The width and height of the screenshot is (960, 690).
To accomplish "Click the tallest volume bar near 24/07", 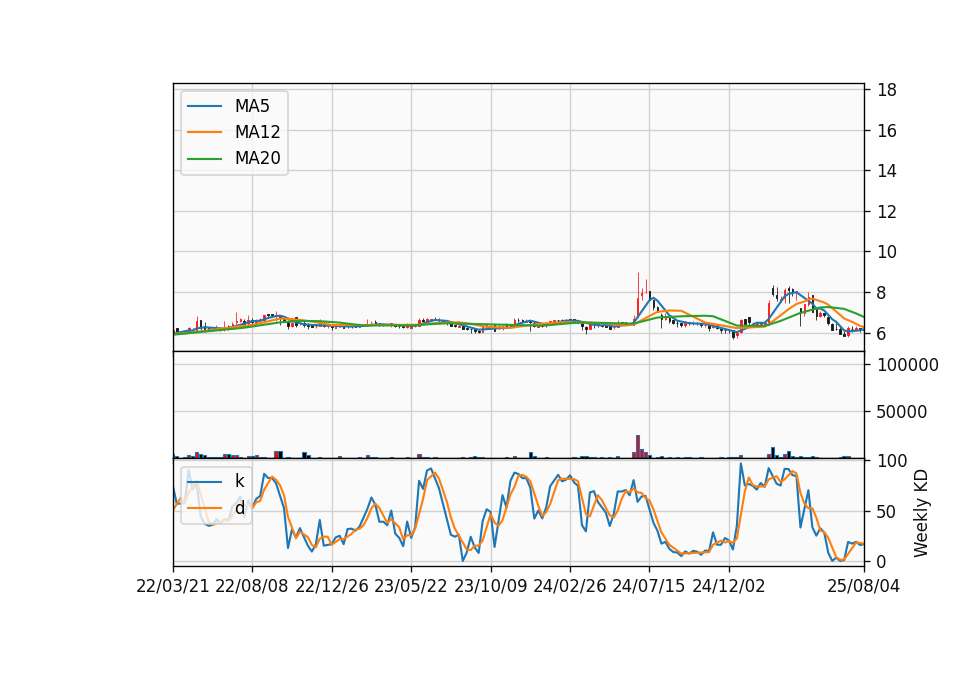I will click(x=638, y=446).
